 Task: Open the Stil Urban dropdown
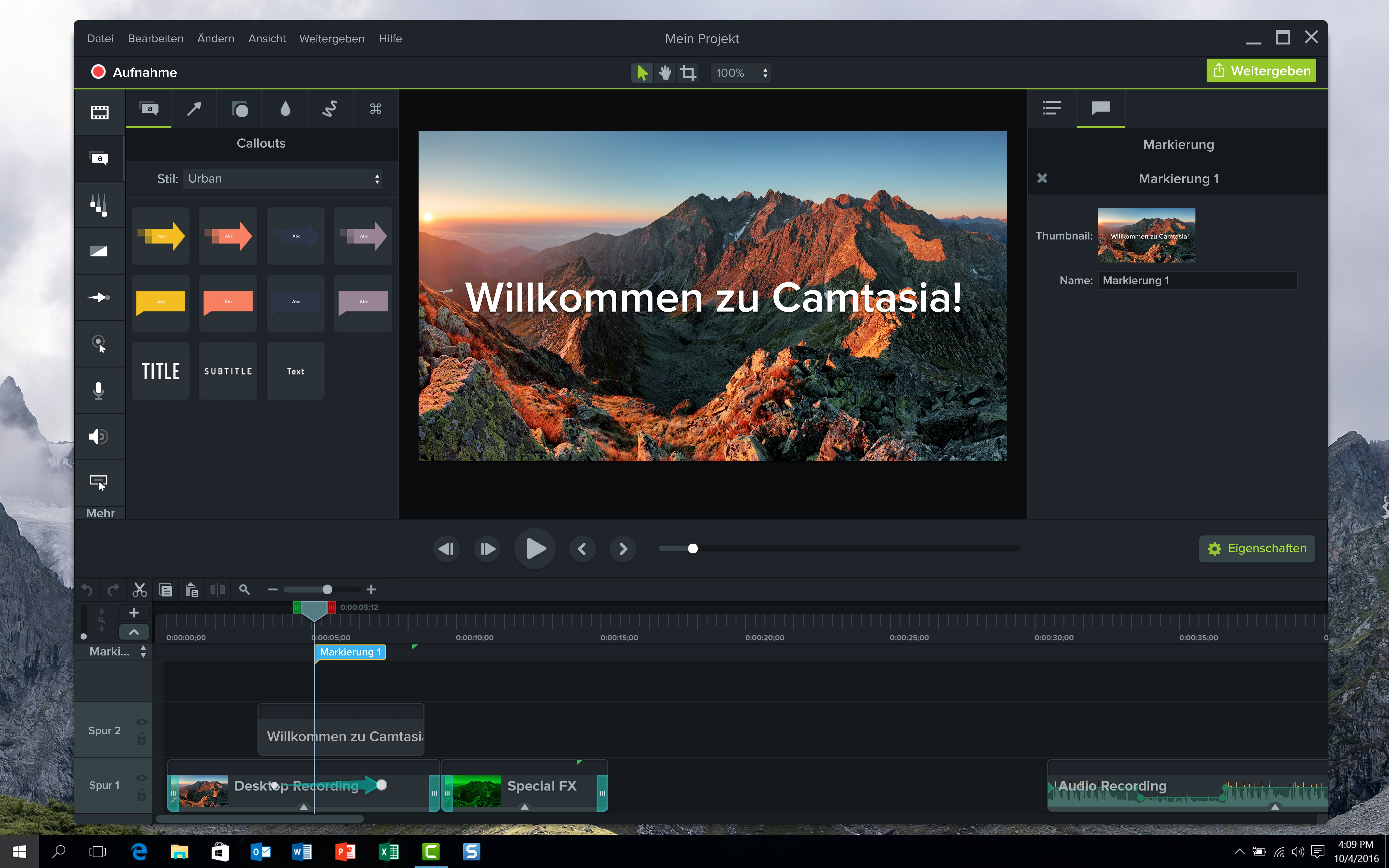[283, 178]
